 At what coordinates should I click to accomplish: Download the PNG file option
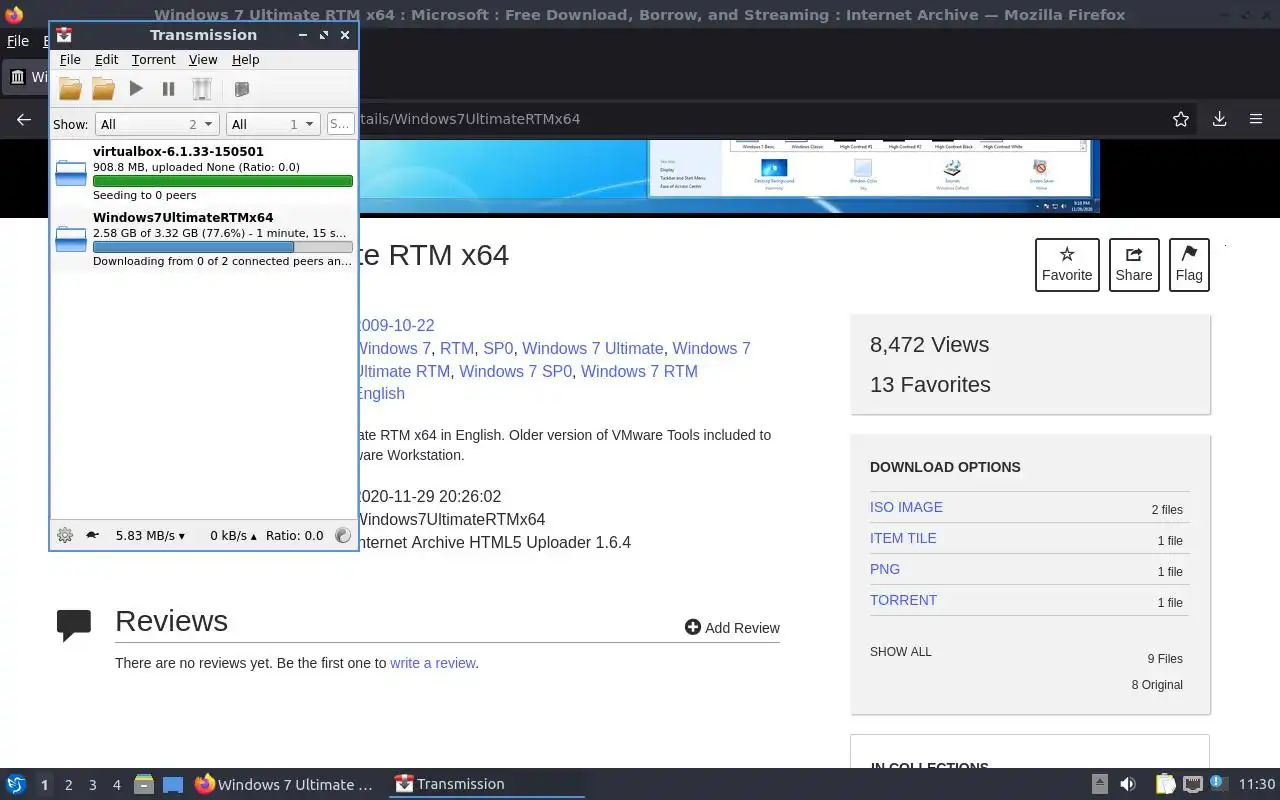click(885, 569)
